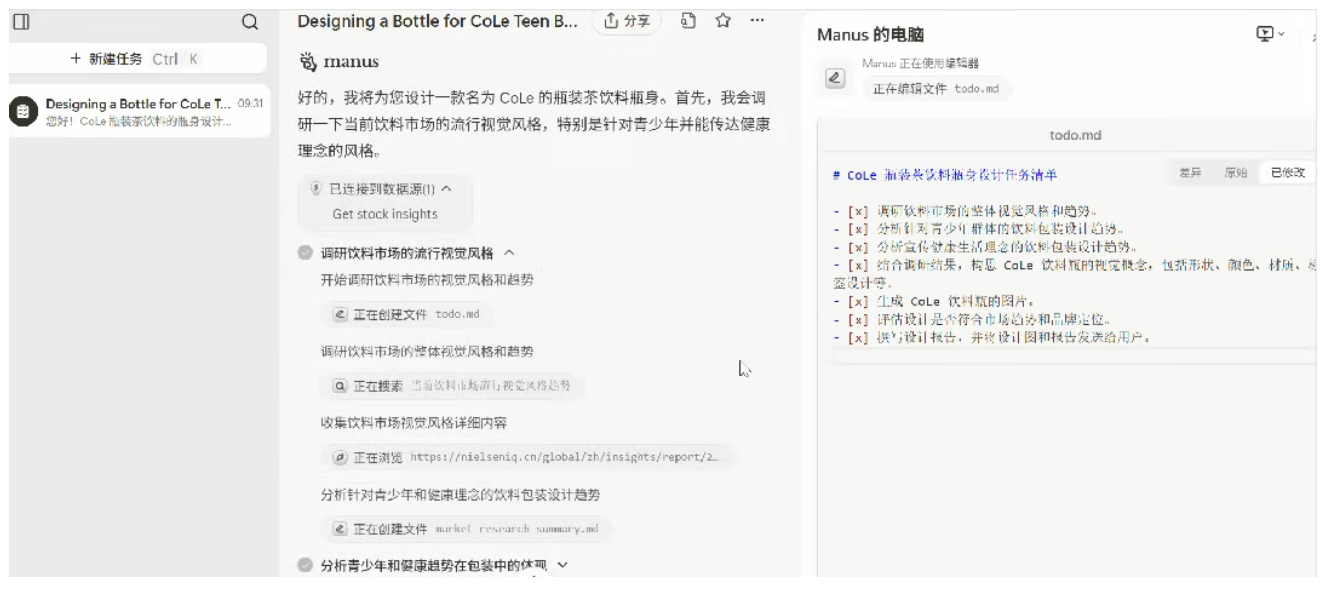1329x599 pixels.
Task: Click the data source shield icon
Action: (315, 188)
